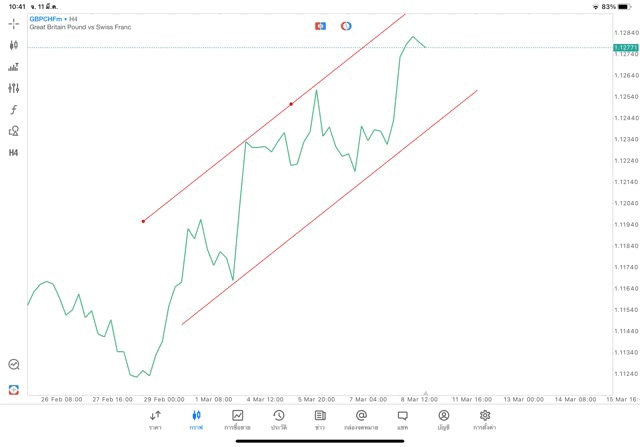Activate the crosshair cursor tool
The width and height of the screenshot is (640, 447).
coord(13,23)
